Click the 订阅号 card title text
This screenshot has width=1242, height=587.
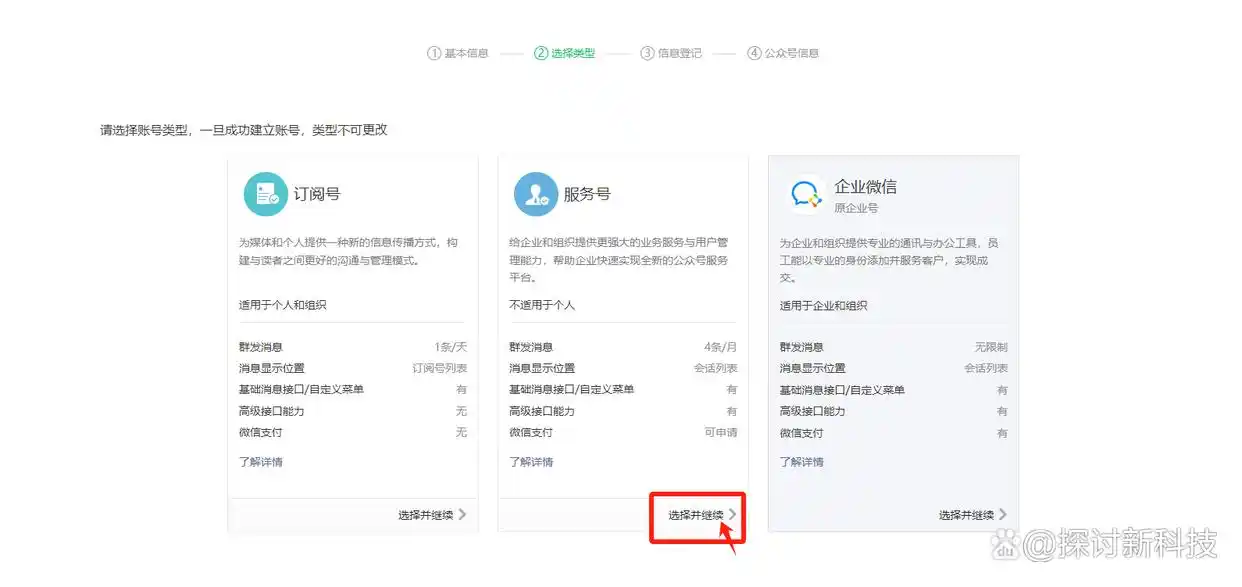pos(317,194)
